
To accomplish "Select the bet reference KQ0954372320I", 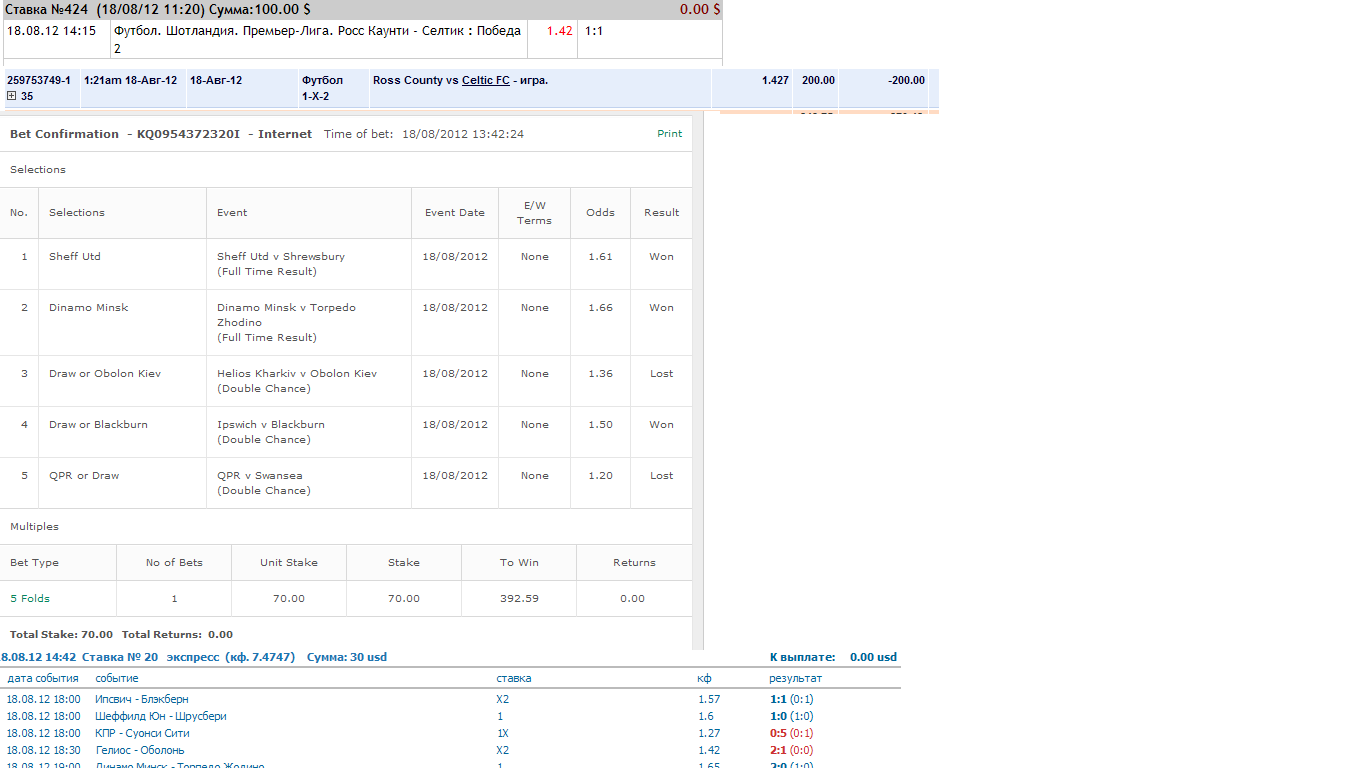I will click(188, 134).
